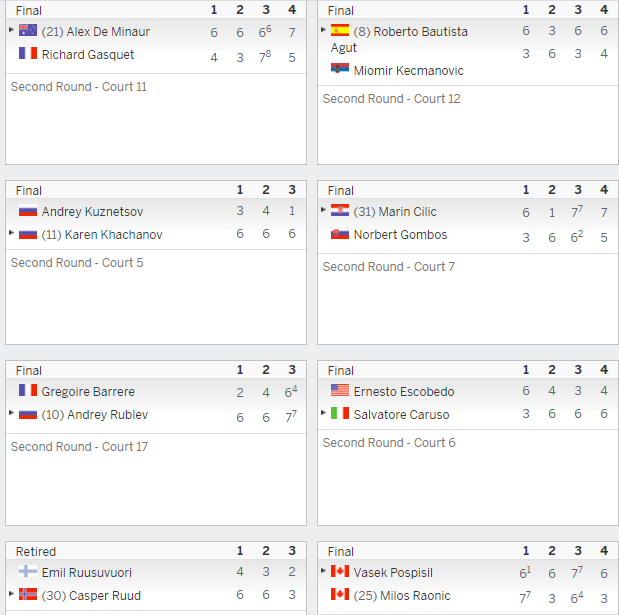This screenshot has height=615, width=619.
Task: Click the Norwegian flag next to Casper Ruud
Action: tap(28, 594)
